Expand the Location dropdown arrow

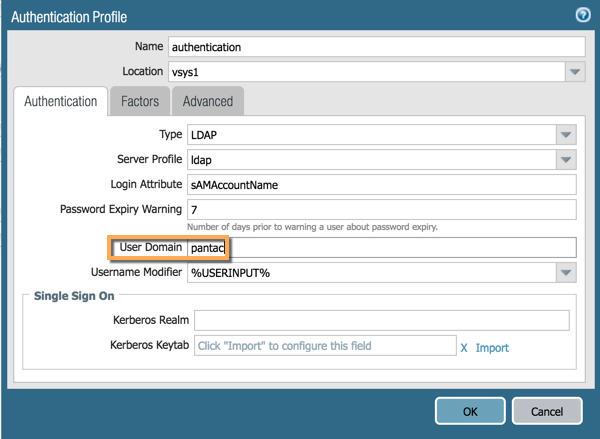click(x=574, y=72)
